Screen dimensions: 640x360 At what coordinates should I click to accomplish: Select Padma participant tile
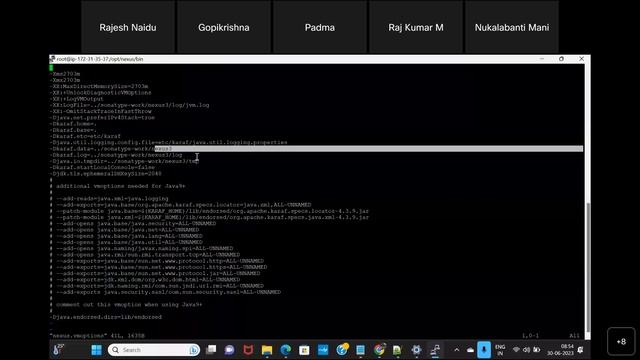pyautogui.click(x=320, y=27)
